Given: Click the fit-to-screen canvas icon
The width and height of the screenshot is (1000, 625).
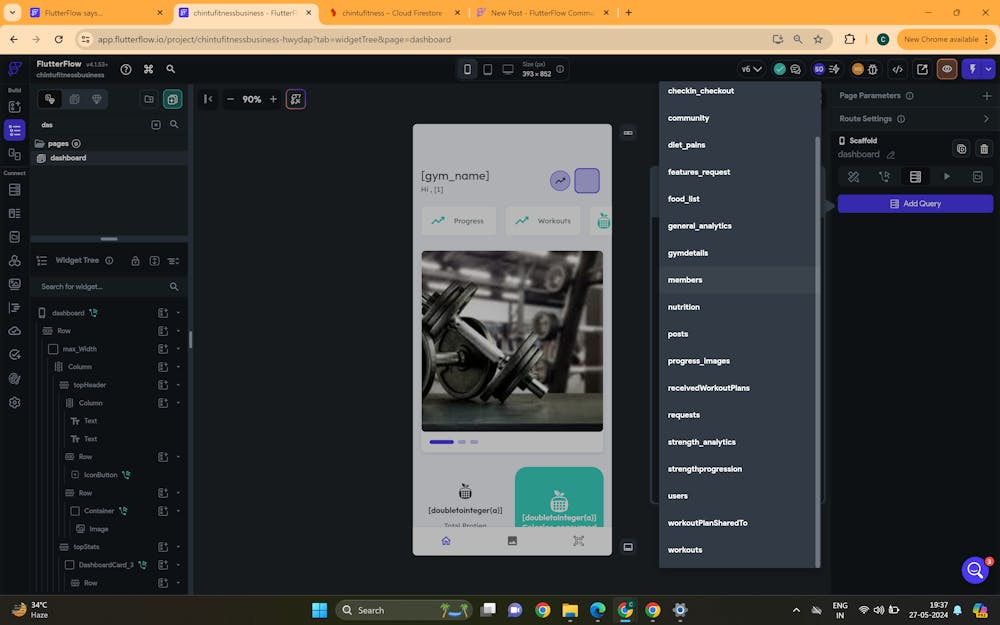Looking at the screenshot, I should (x=296, y=99).
